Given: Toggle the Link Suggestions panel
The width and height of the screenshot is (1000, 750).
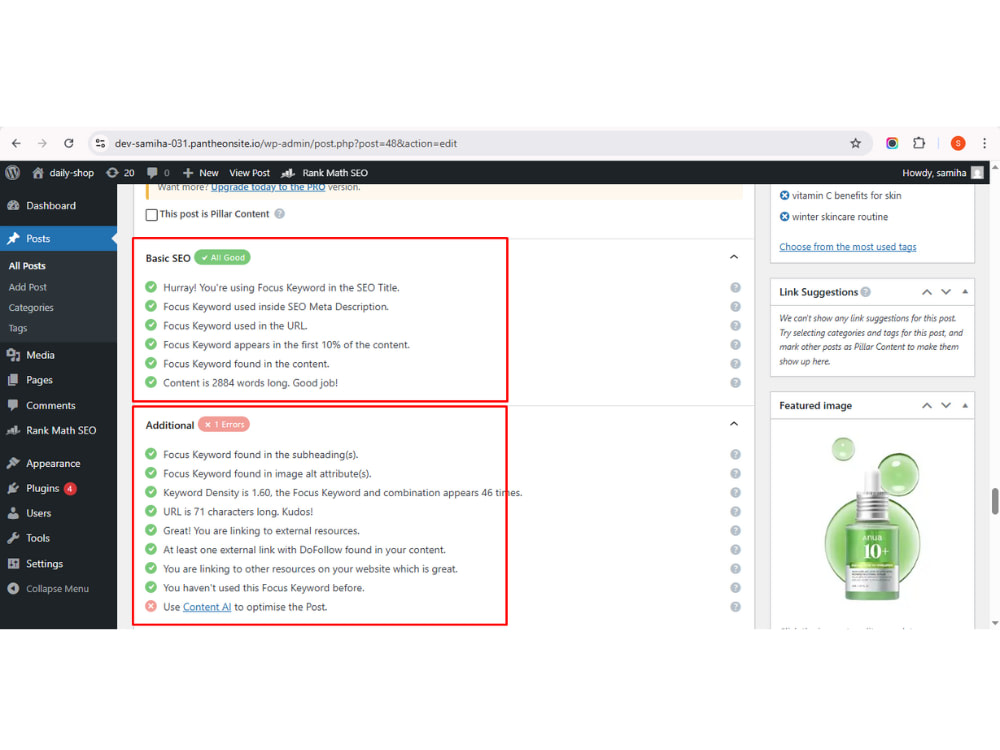Looking at the screenshot, I should tap(965, 292).
